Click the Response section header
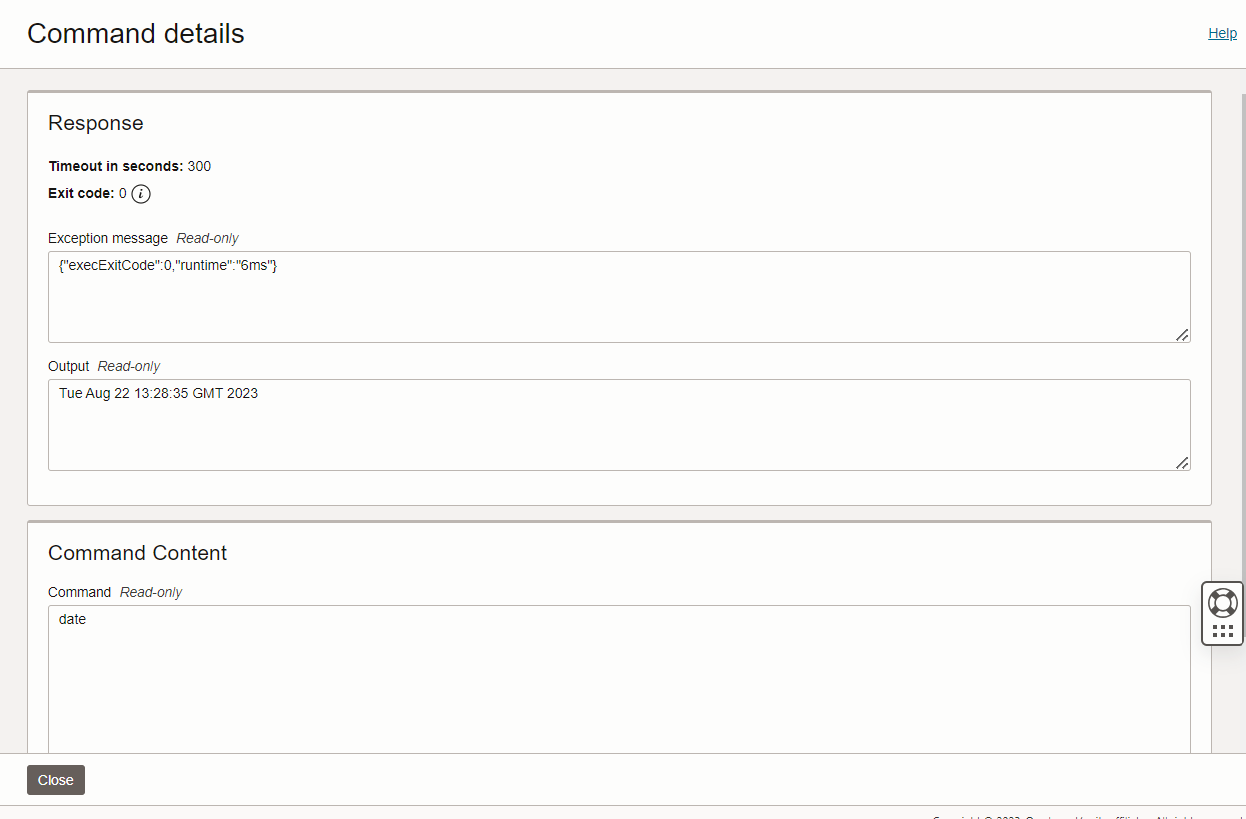This screenshot has width=1246, height=819. 96,123
